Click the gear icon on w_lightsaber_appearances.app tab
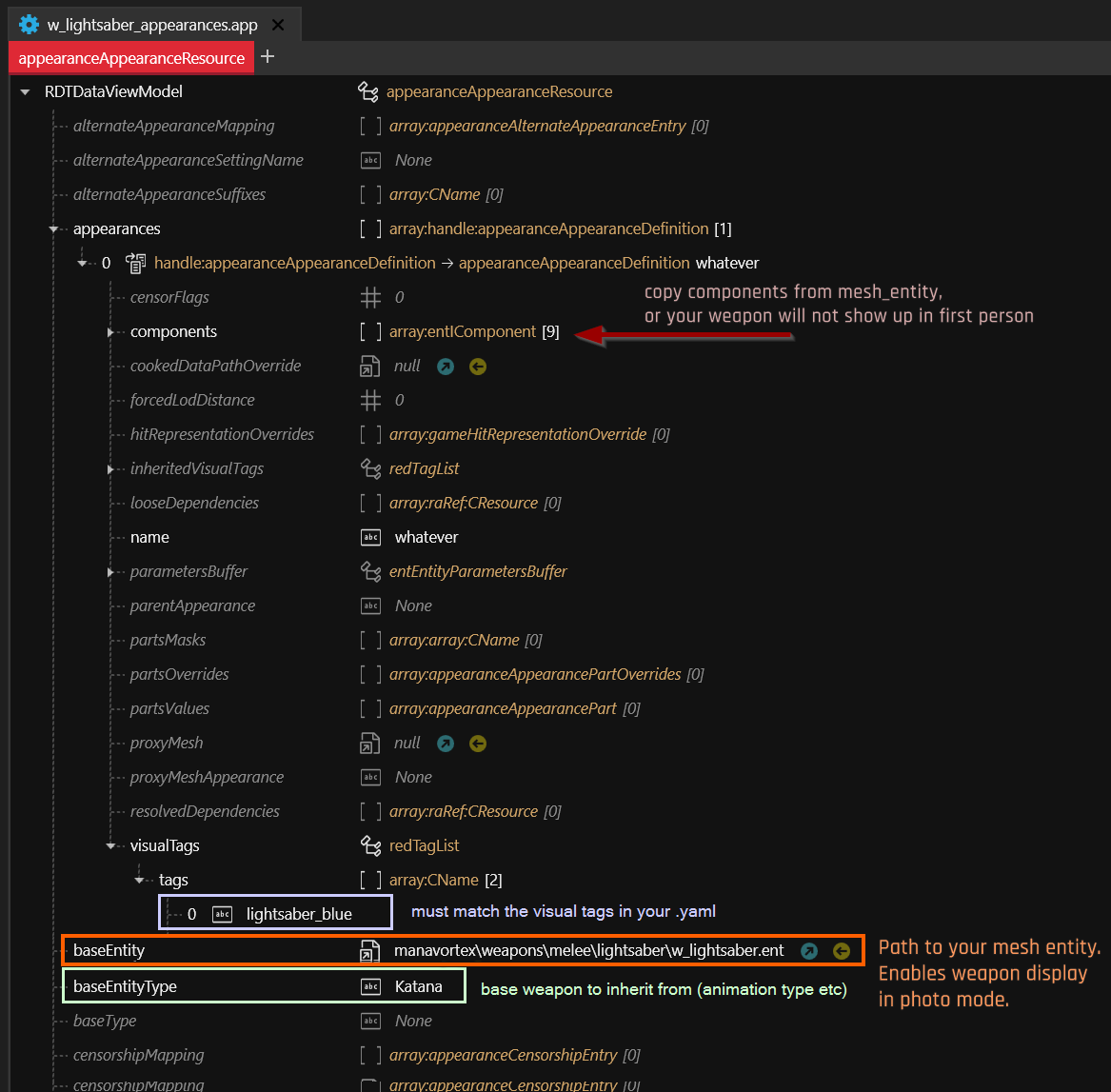The width and height of the screenshot is (1111, 1092). [29, 25]
